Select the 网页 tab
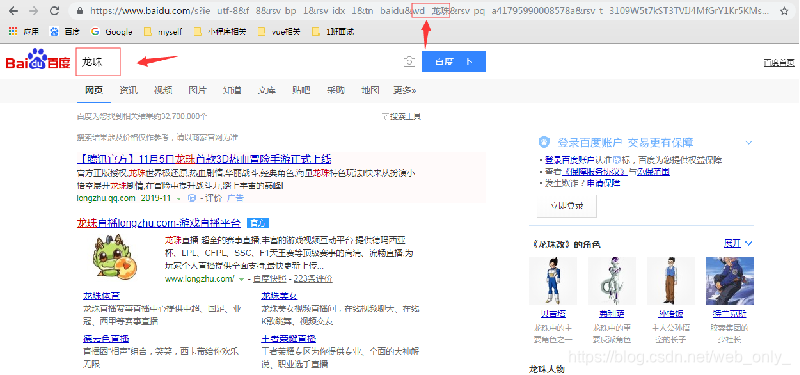 [x=94, y=90]
